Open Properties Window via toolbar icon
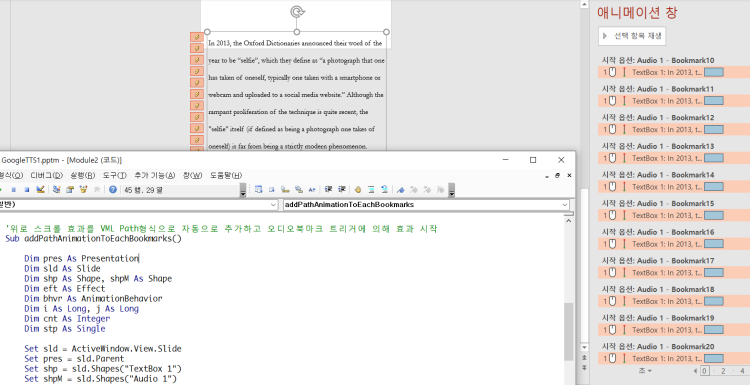 70,190
